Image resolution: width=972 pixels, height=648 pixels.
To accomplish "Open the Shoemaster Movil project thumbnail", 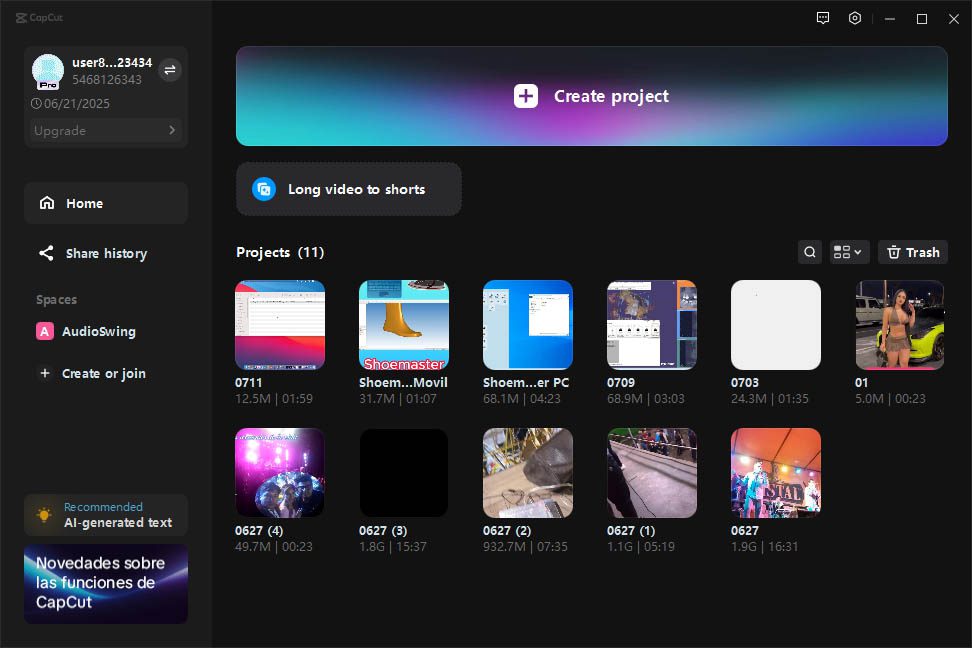I will point(404,325).
